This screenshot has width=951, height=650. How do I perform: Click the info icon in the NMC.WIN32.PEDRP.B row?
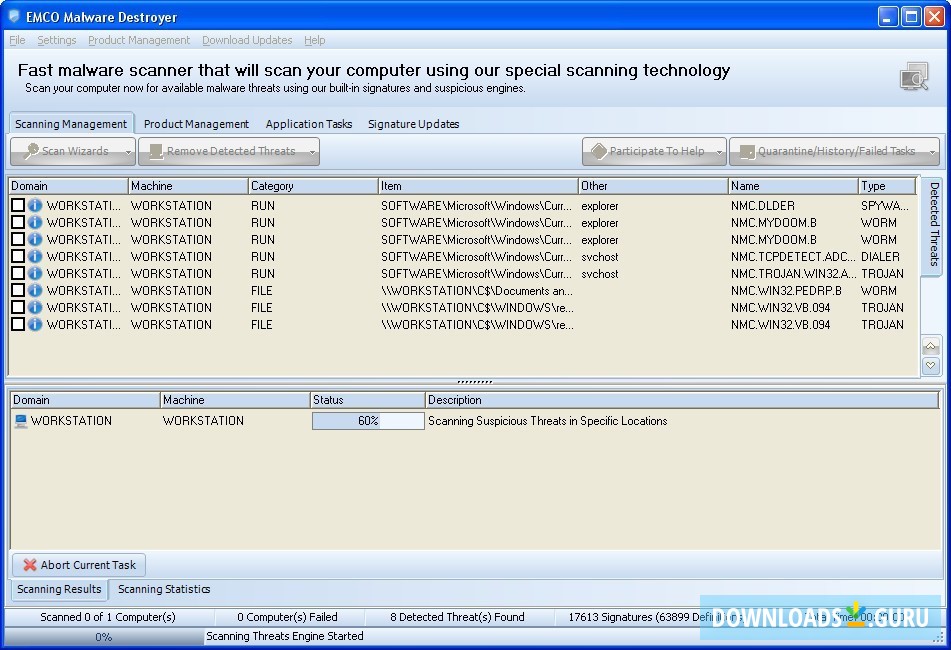point(35,290)
